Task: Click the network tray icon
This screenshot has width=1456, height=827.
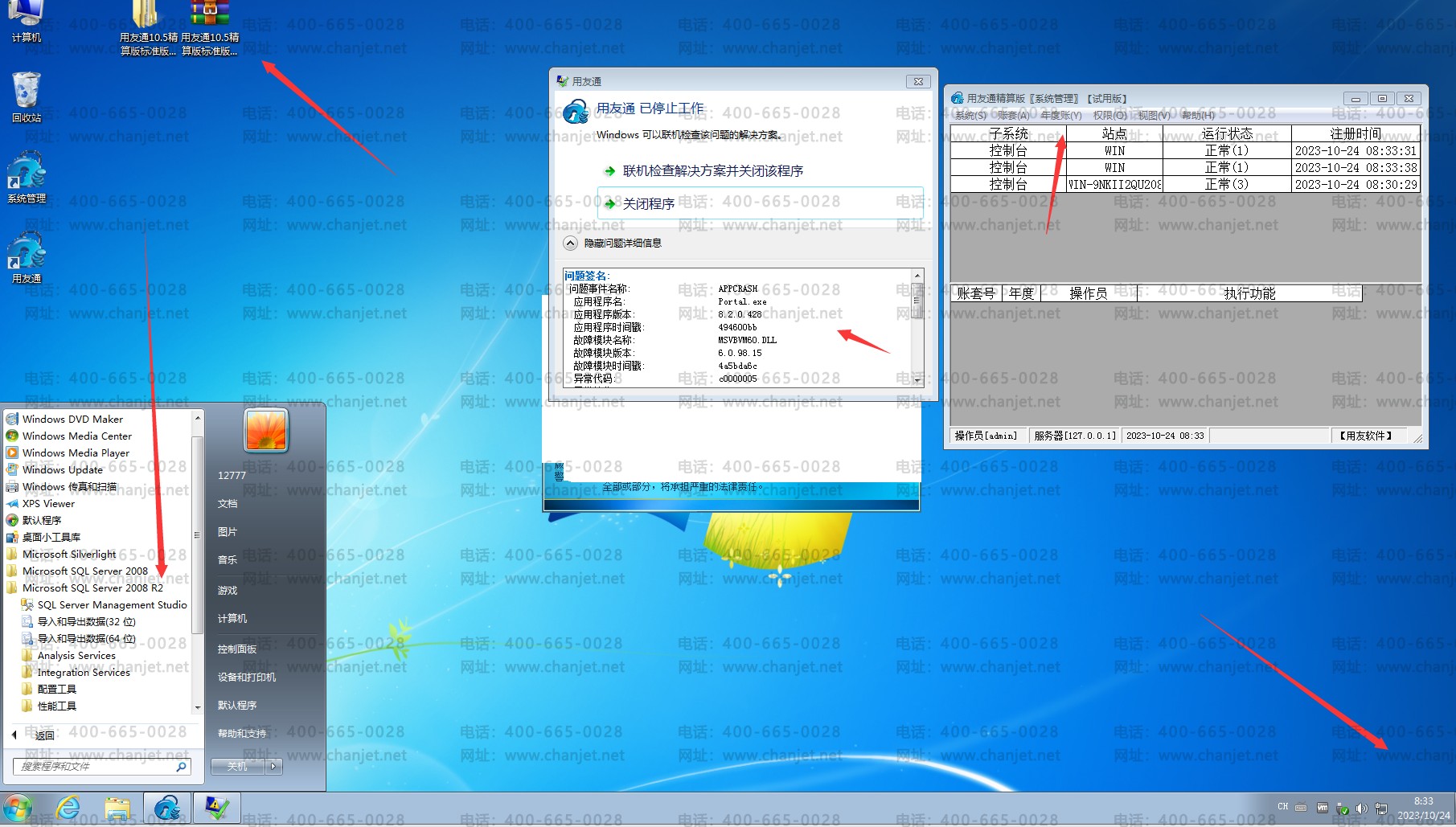Action: (x=1381, y=809)
